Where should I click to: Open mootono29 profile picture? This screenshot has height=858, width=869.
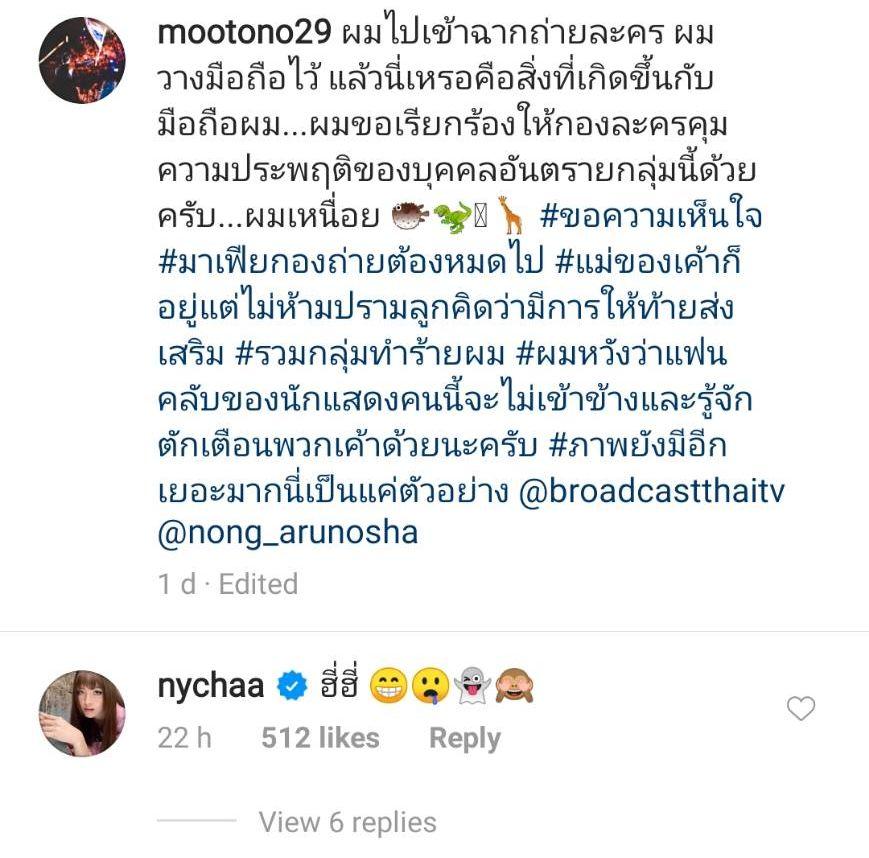[x=82, y=60]
